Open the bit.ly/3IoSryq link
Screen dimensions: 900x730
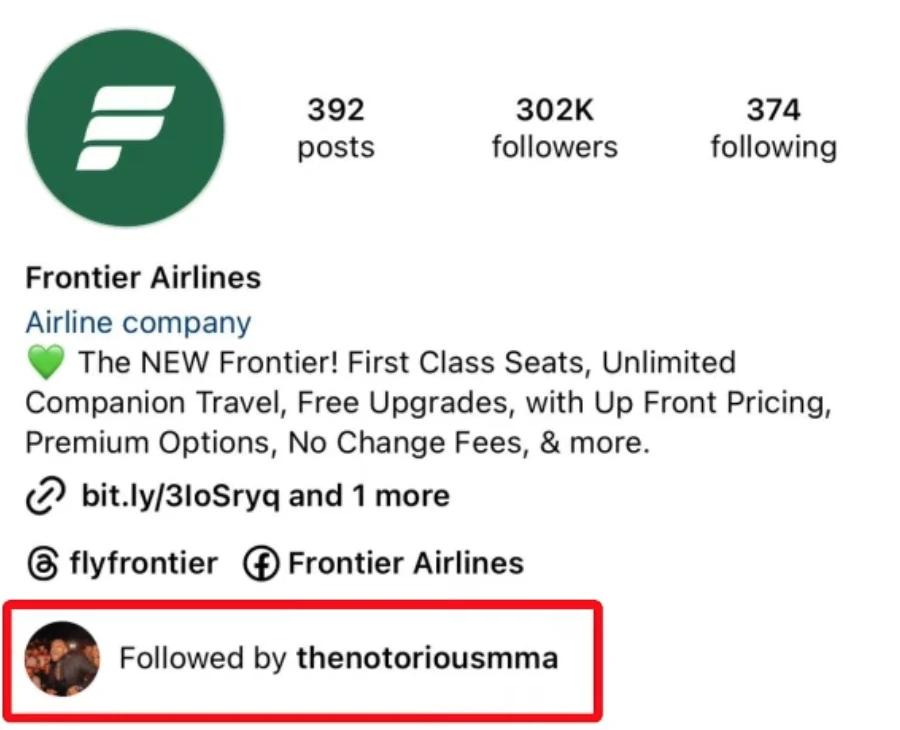pyautogui.click(x=180, y=495)
